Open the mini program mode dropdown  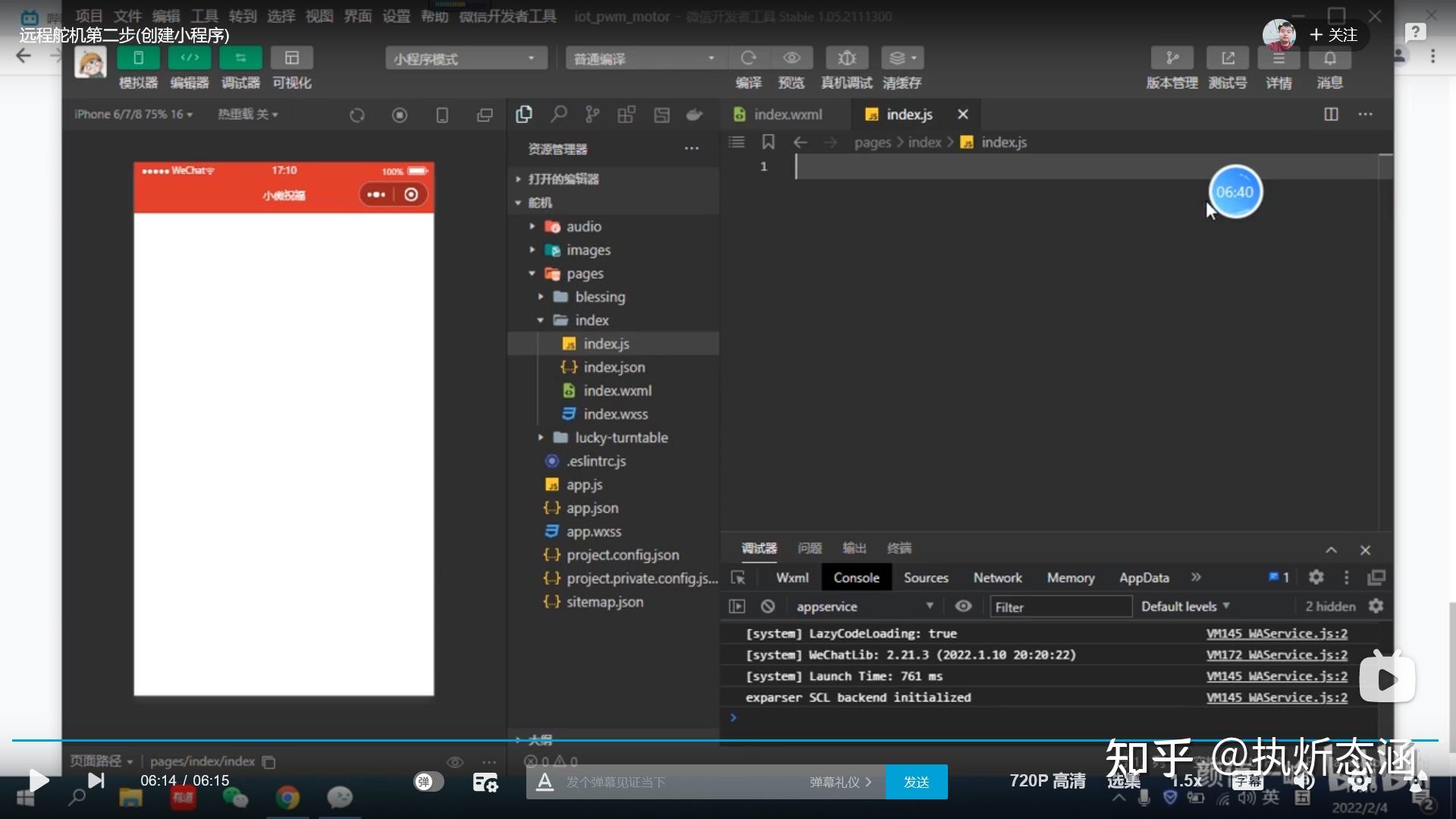pos(466,58)
